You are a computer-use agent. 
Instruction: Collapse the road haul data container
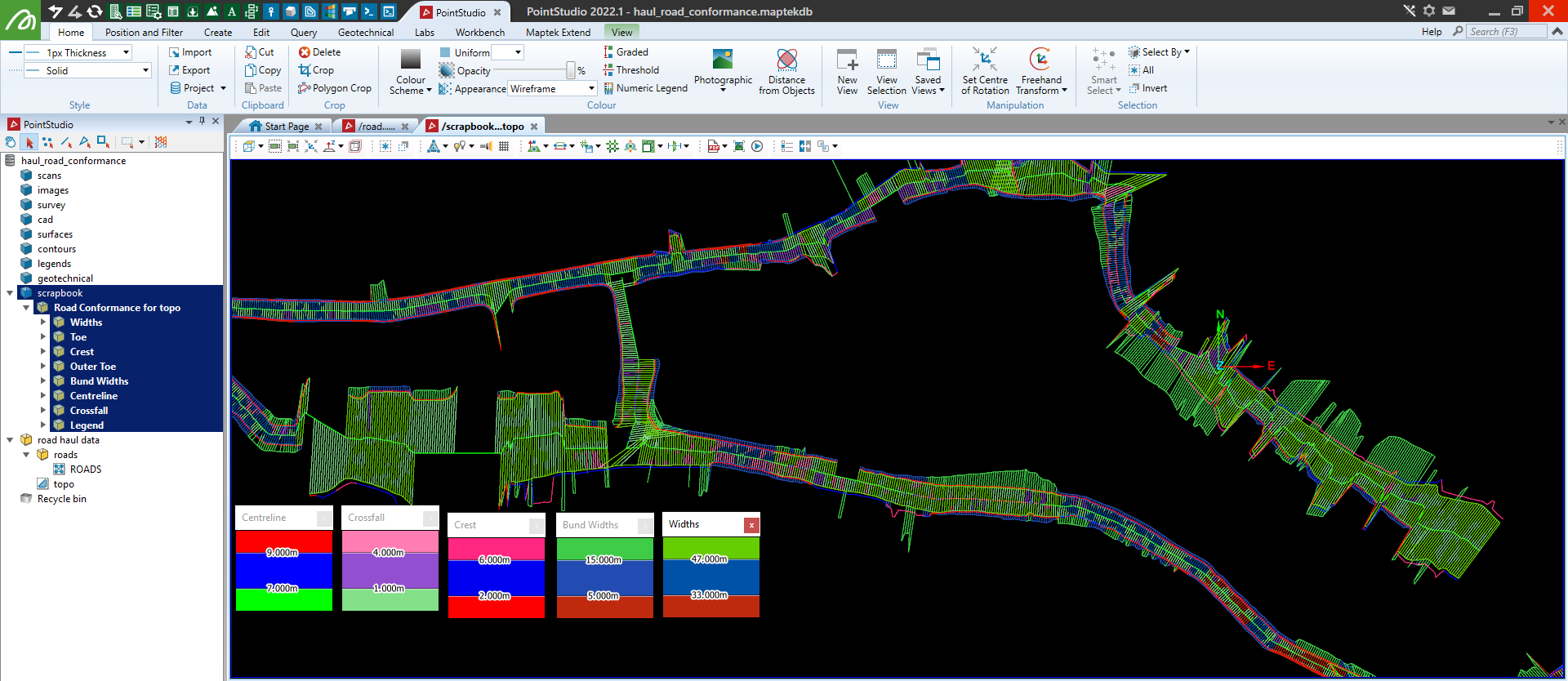tap(10, 440)
